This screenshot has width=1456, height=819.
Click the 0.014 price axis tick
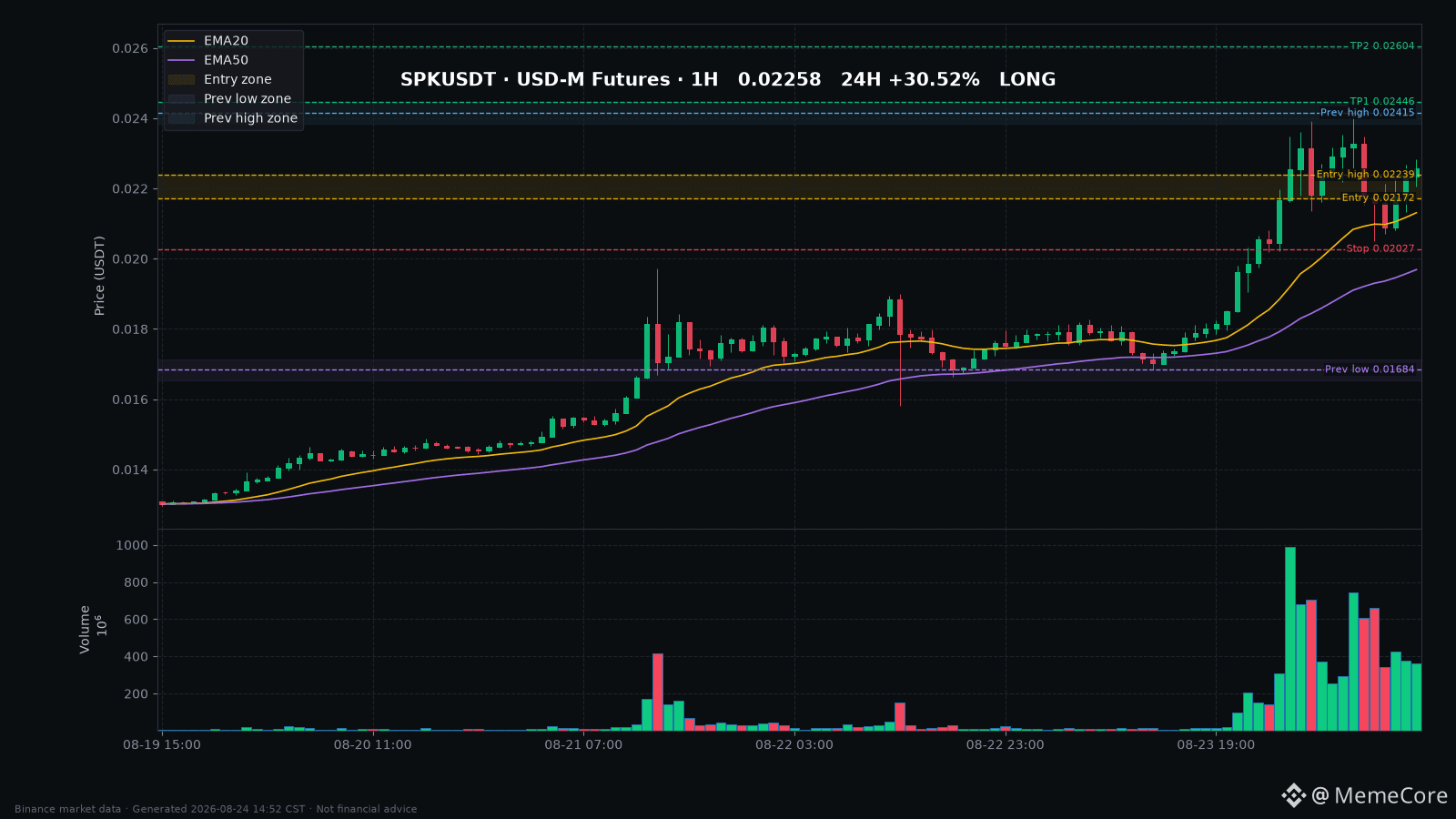point(130,470)
